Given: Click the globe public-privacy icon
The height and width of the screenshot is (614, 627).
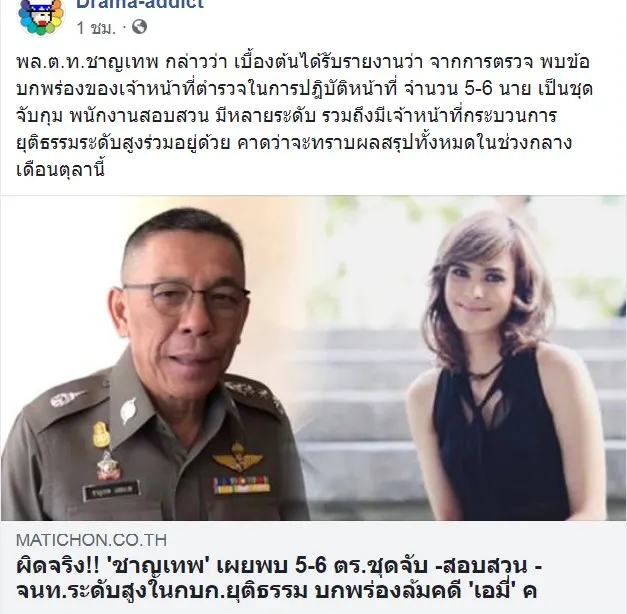Looking at the screenshot, I should 139,26.
